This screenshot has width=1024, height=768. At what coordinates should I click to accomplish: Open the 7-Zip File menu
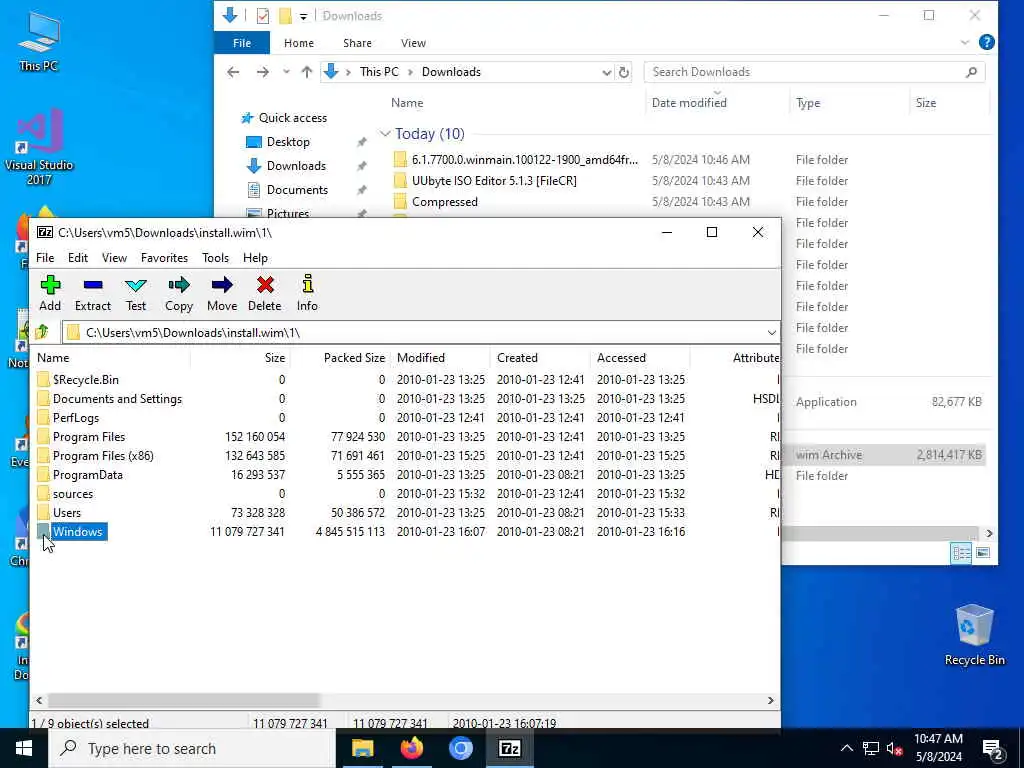click(x=45, y=258)
